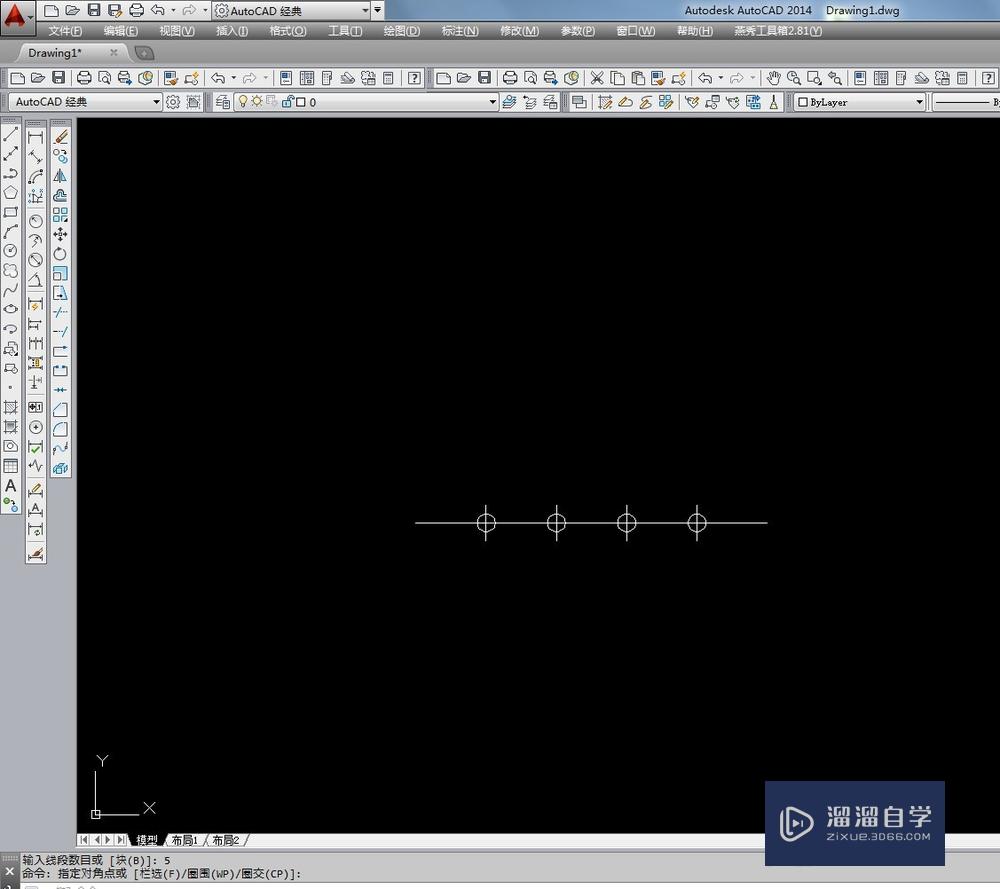Screen dimensions: 1000x889
Task: Select the Array modify tool
Action: (x=61, y=215)
